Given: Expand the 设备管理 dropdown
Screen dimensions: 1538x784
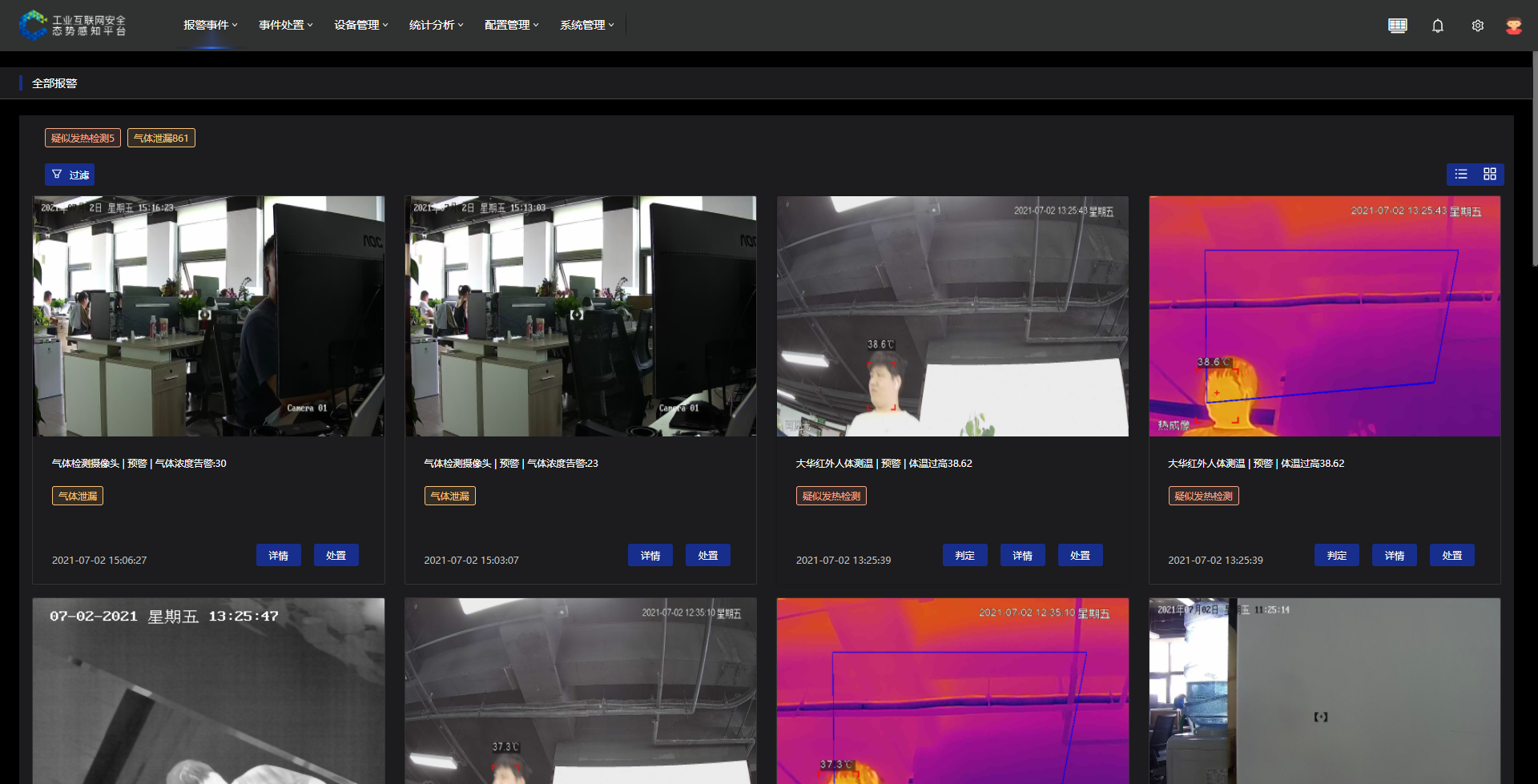Looking at the screenshot, I should click(x=360, y=25).
